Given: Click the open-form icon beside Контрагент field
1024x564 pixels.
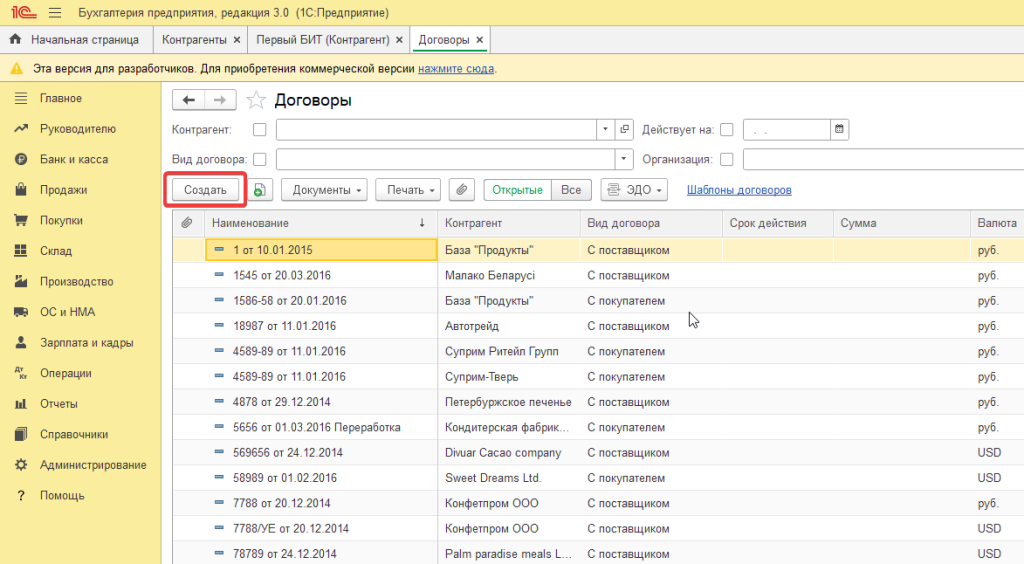Looking at the screenshot, I should pos(625,129).
